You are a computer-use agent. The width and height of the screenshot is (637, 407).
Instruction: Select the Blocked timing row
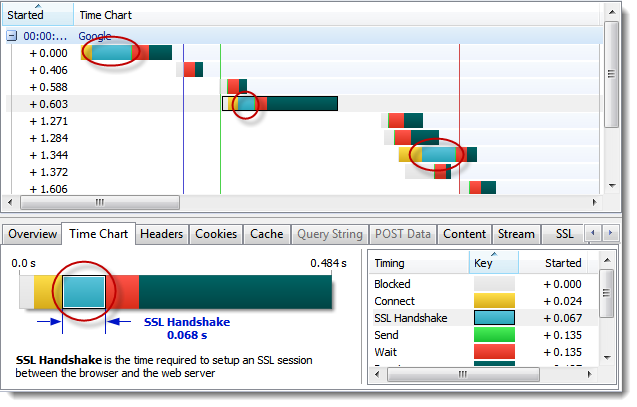click(x=483, y=284)
